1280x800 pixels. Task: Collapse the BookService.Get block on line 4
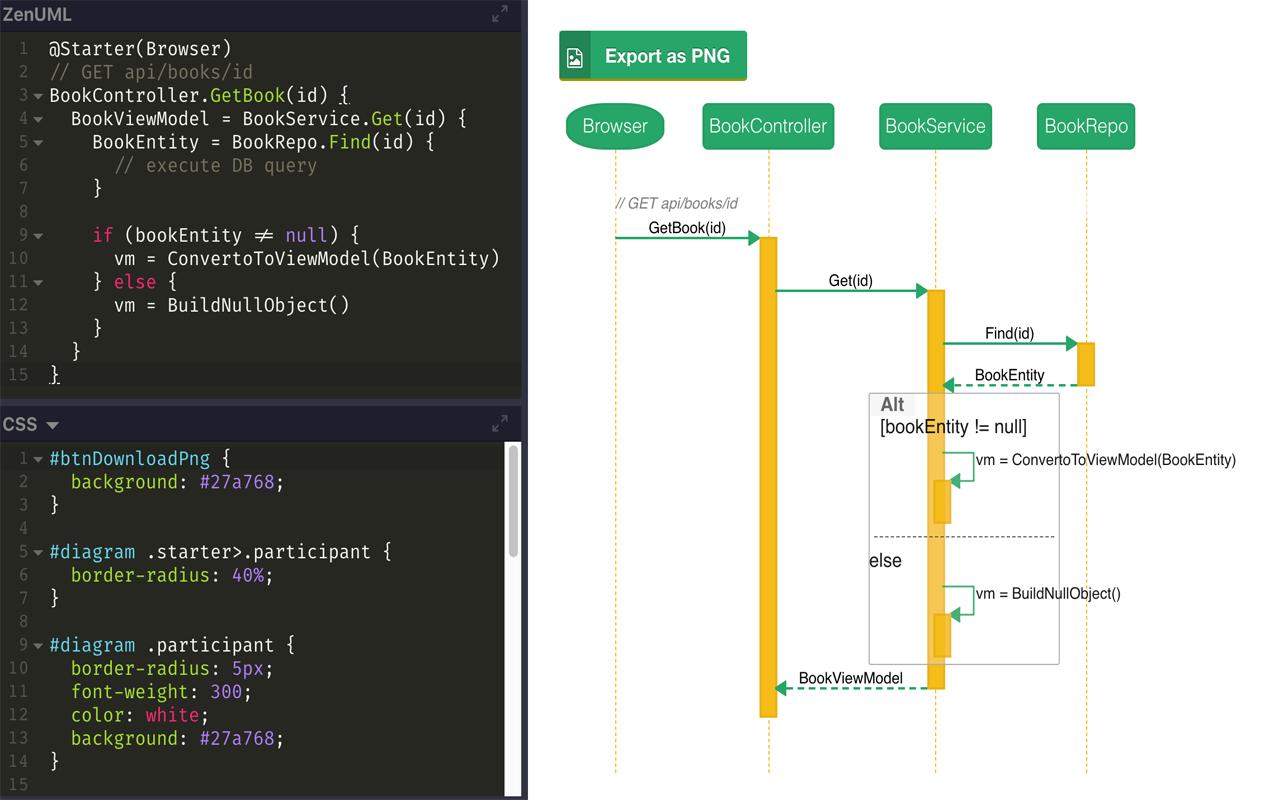coord(36,118)
